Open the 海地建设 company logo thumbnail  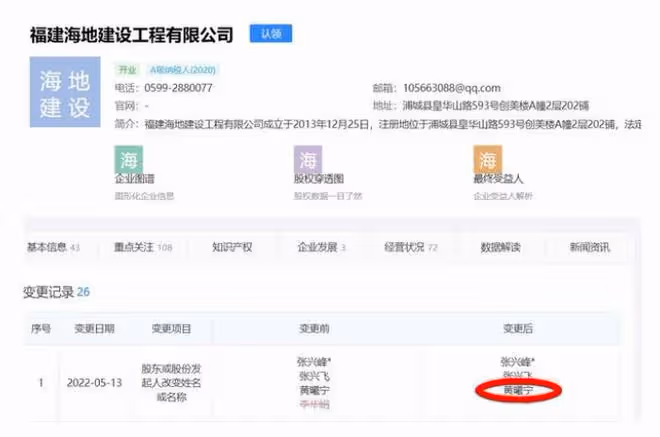point(65,92)
